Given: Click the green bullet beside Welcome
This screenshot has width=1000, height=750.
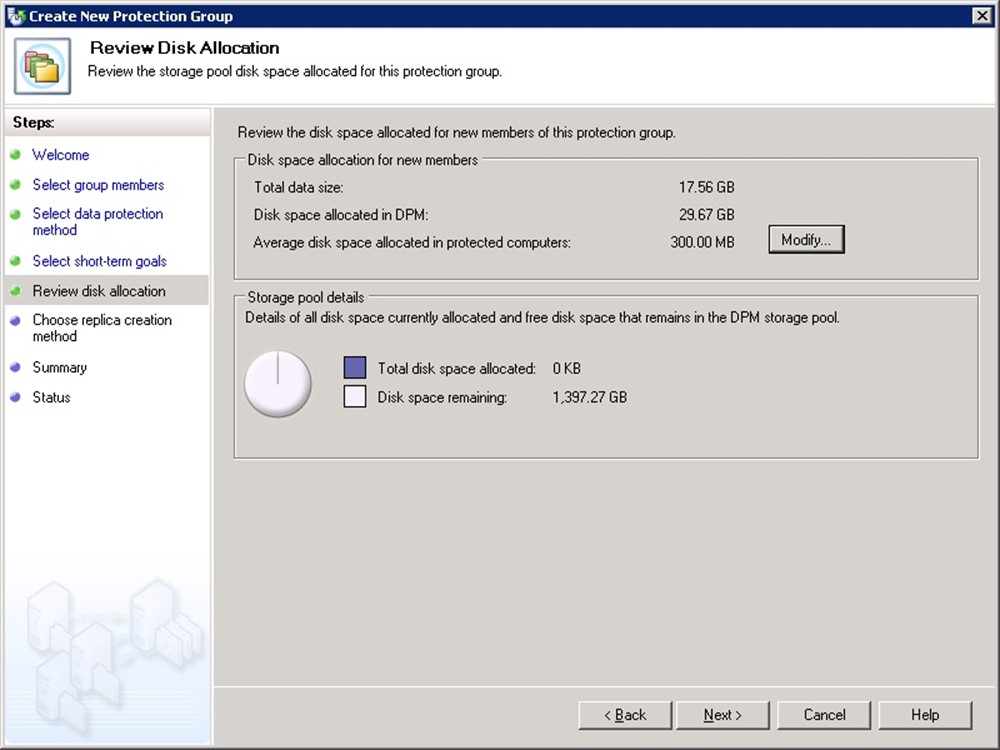Looking at the screenshot, I should coord(15,156).
